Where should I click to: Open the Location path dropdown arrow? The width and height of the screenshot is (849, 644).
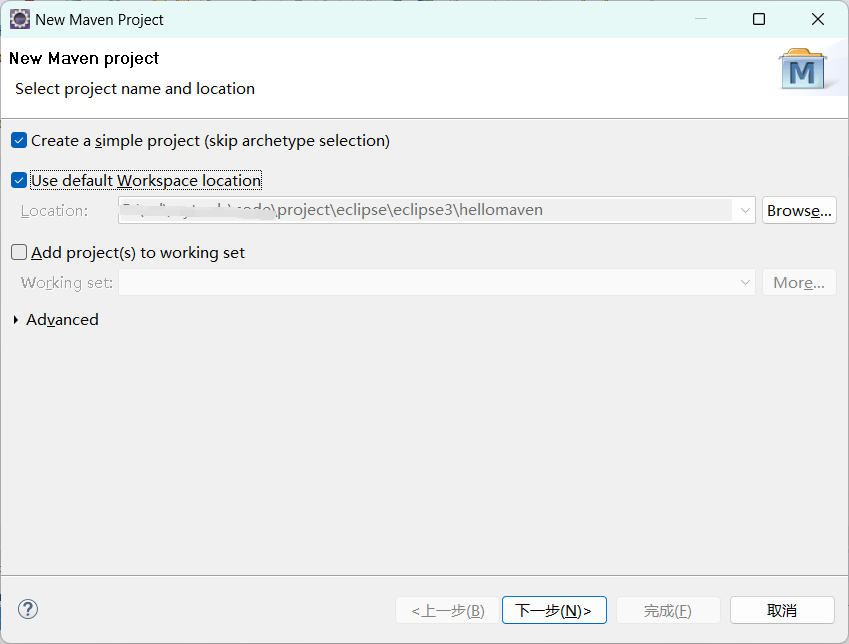(744, 210)
